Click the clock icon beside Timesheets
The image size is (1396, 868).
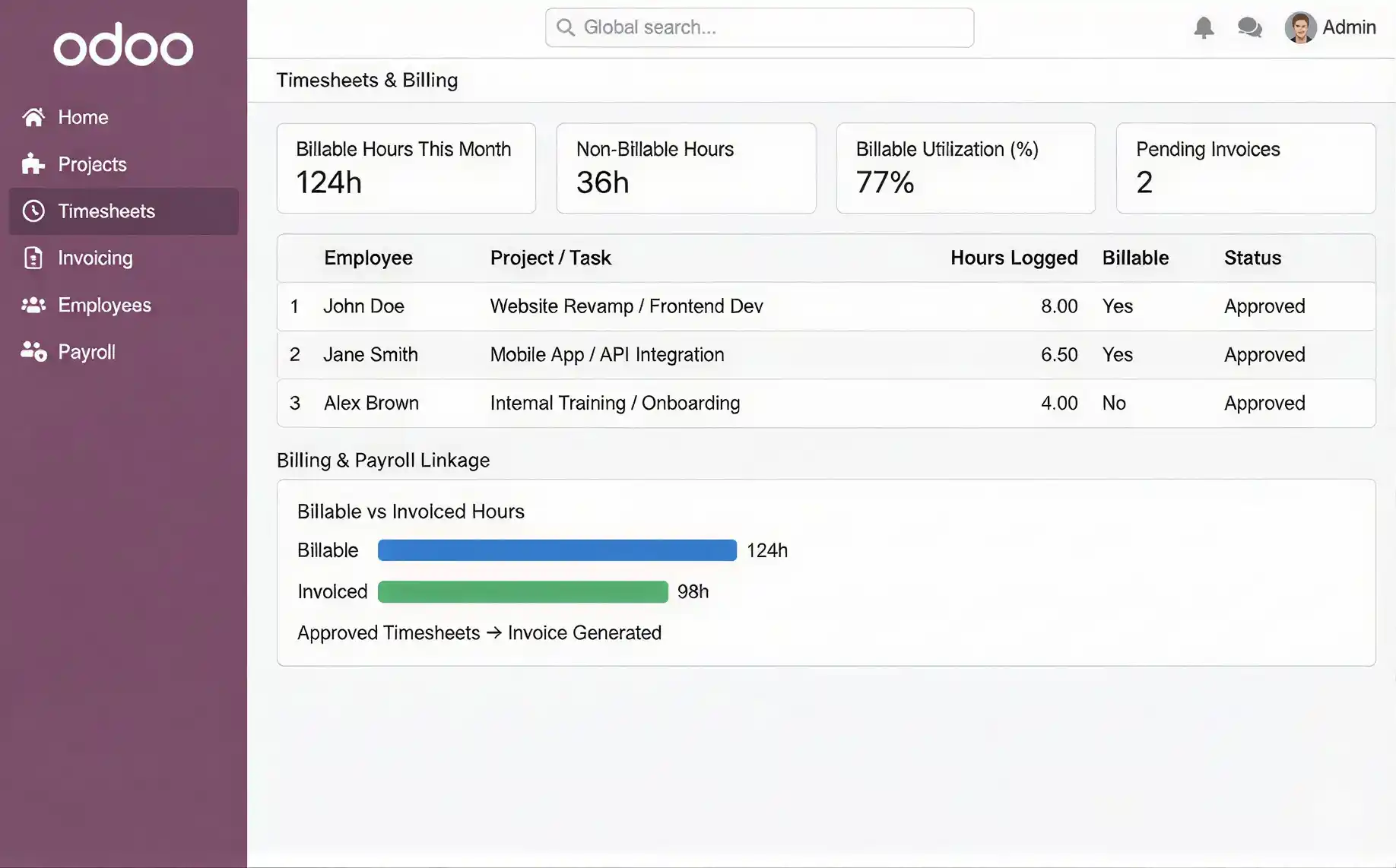pyautogui.click(x=33, y=211)
